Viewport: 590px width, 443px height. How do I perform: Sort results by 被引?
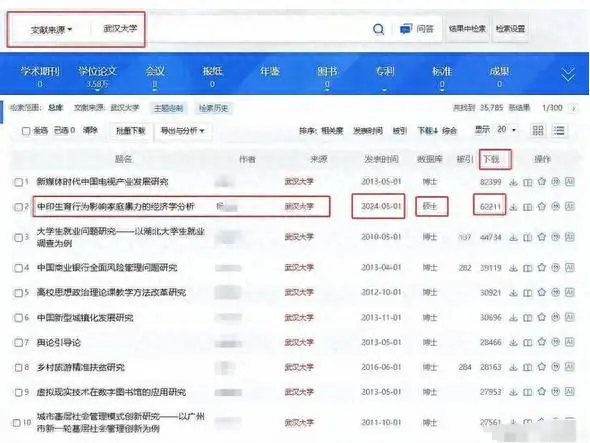coord(400,131)
